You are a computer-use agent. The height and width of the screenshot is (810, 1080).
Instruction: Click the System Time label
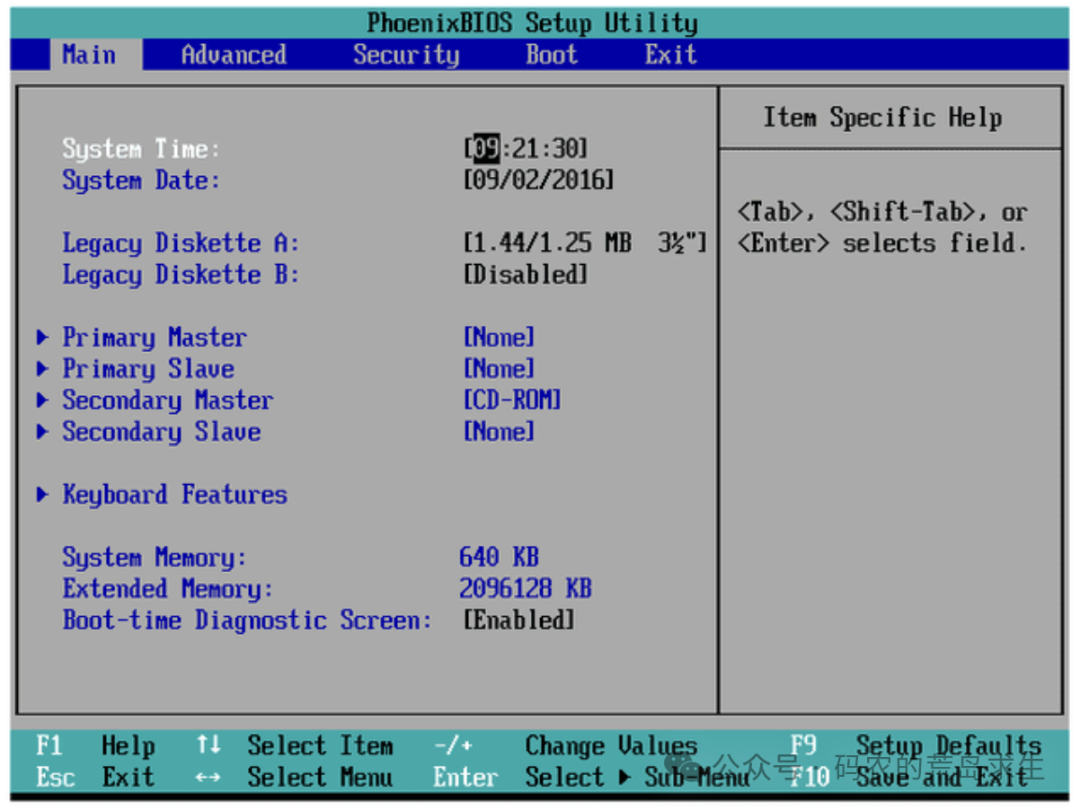pos(141,148)
